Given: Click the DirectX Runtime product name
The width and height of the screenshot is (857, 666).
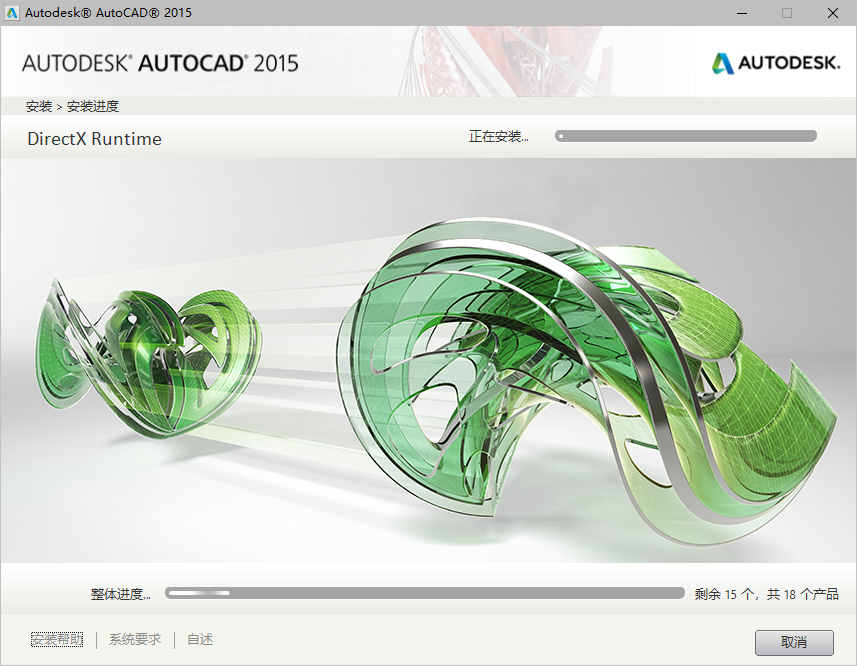Looking at the screenshot, I should [94, 139].
